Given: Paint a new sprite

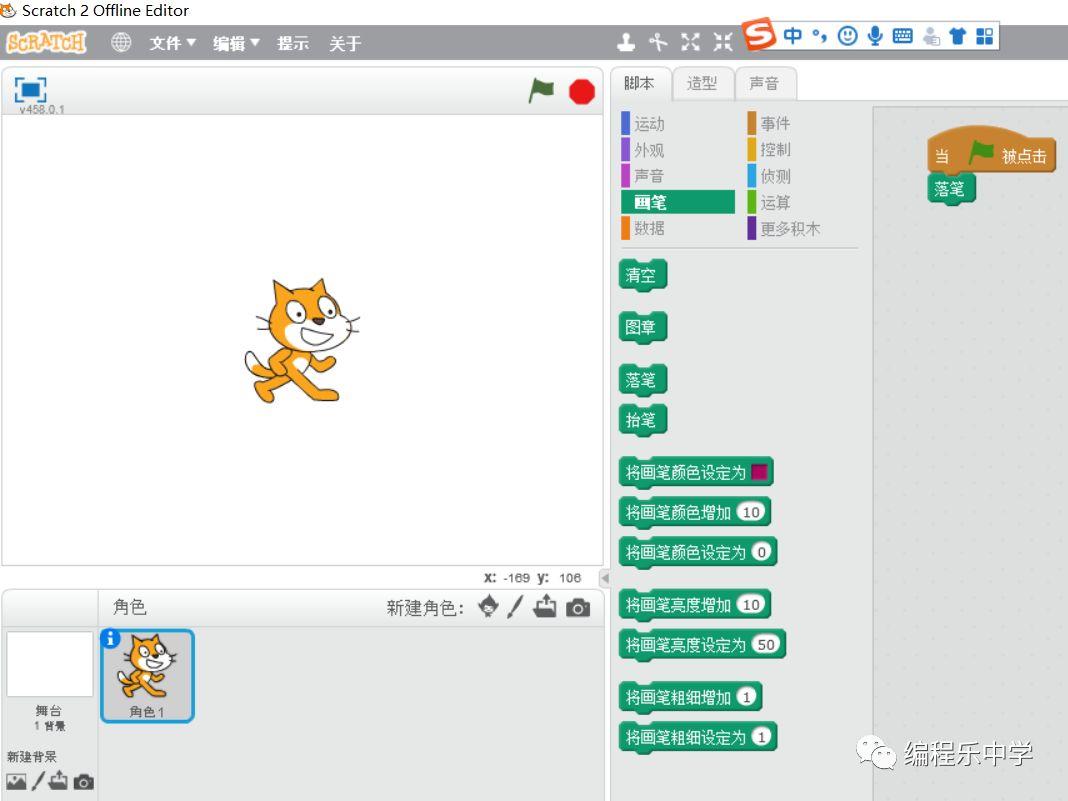Looking at the screenshot, I should 516,606.
